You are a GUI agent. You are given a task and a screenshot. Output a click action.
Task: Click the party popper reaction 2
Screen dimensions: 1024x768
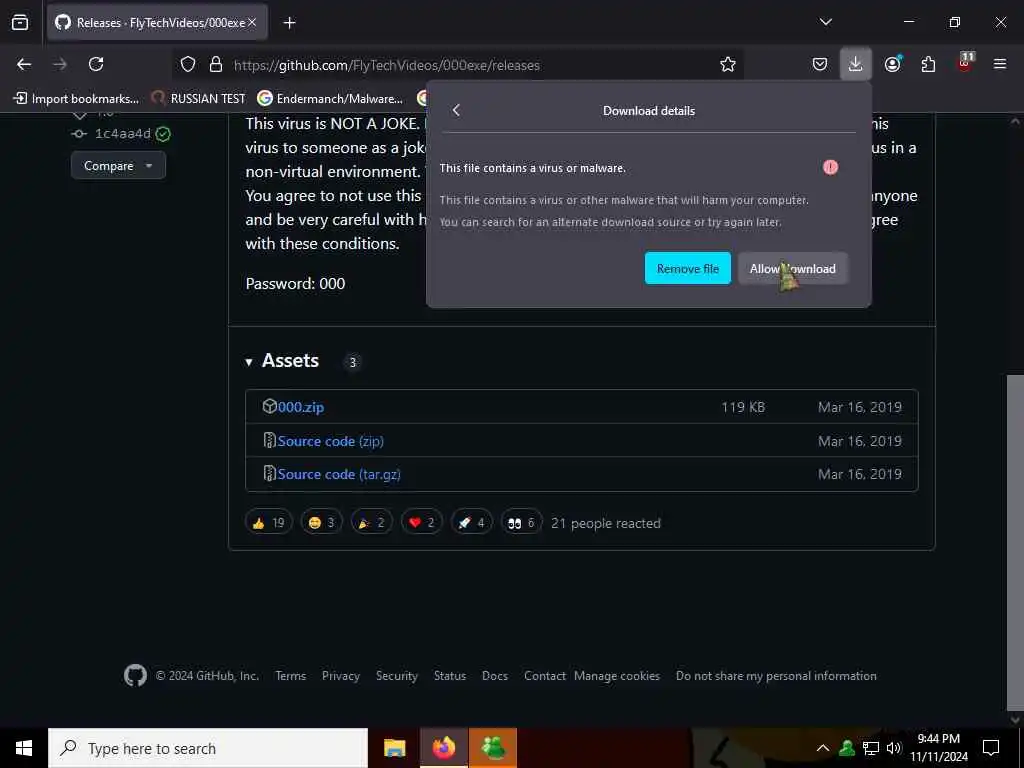point(372,522)
